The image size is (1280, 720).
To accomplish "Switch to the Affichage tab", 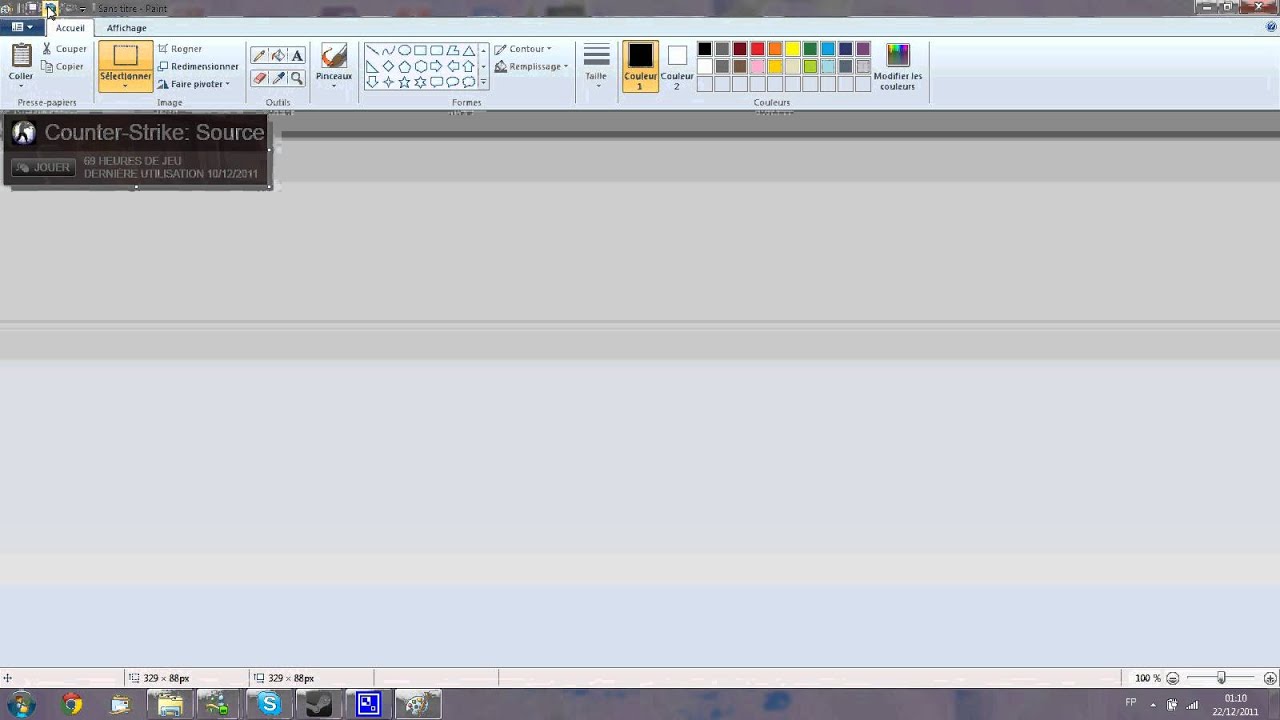I will pos(126,28).
